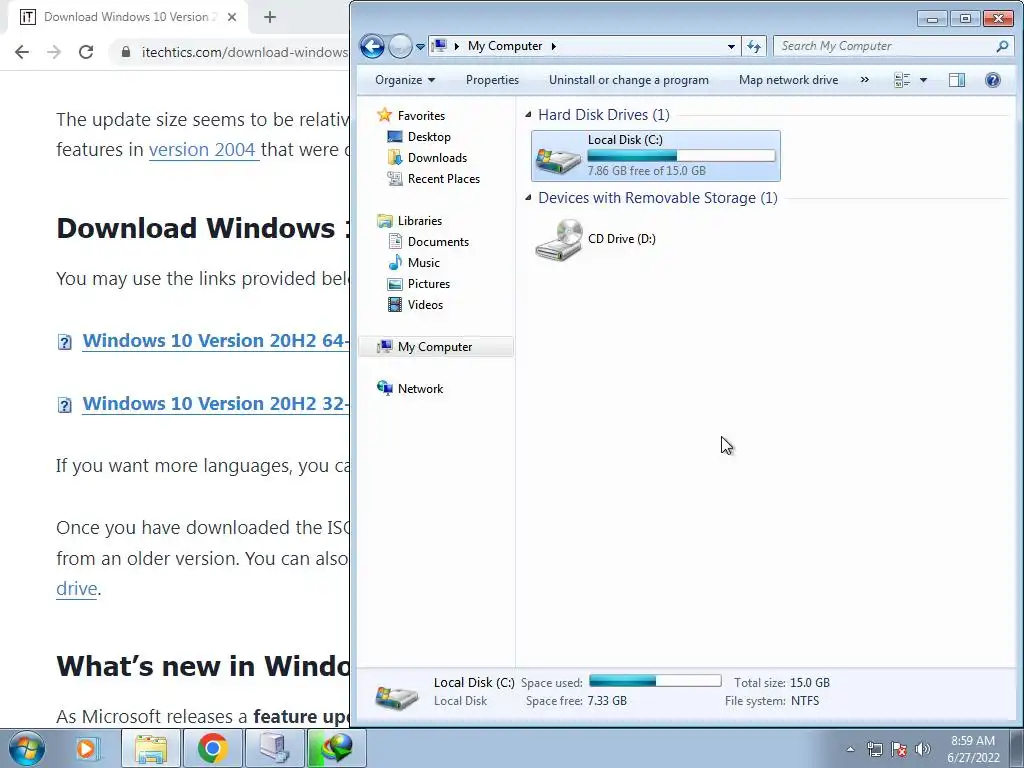Open the Organize menu
This screenshot has width=1024, height=768.
click(405, 80)
